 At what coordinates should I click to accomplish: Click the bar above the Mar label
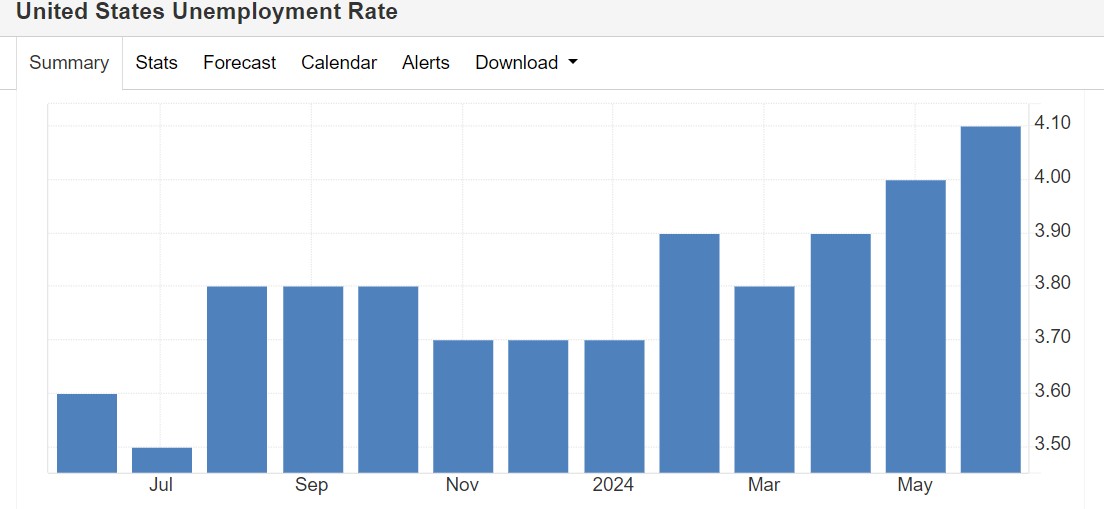(764, 380)
